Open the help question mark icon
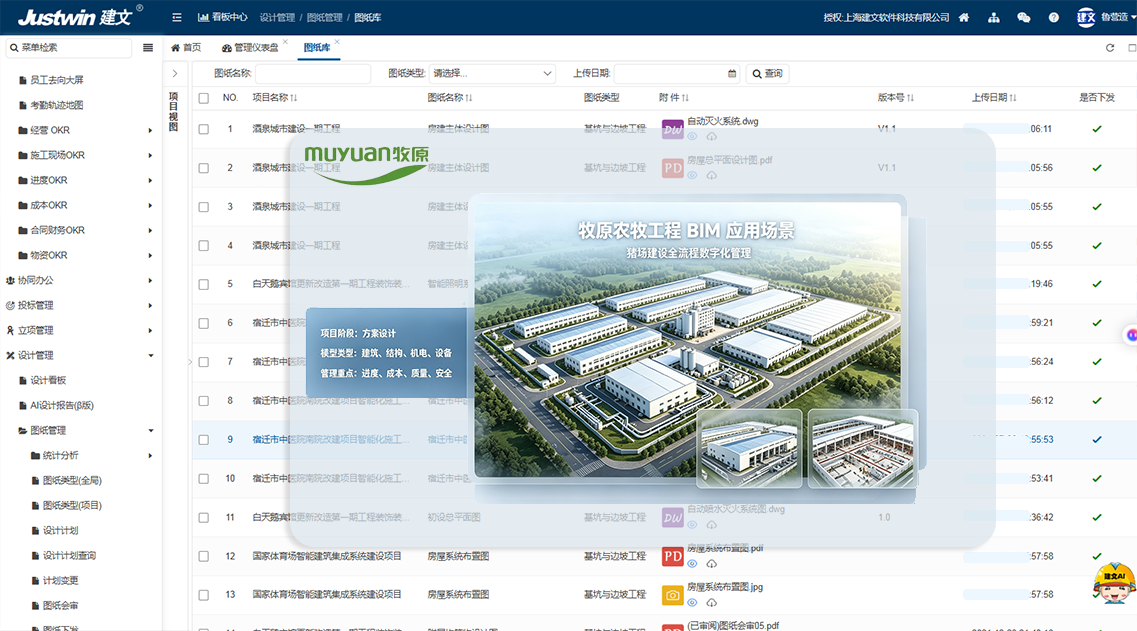The width and height of the screenshot is (1137, 631). pyautogui.click(x=1054, y=17)
